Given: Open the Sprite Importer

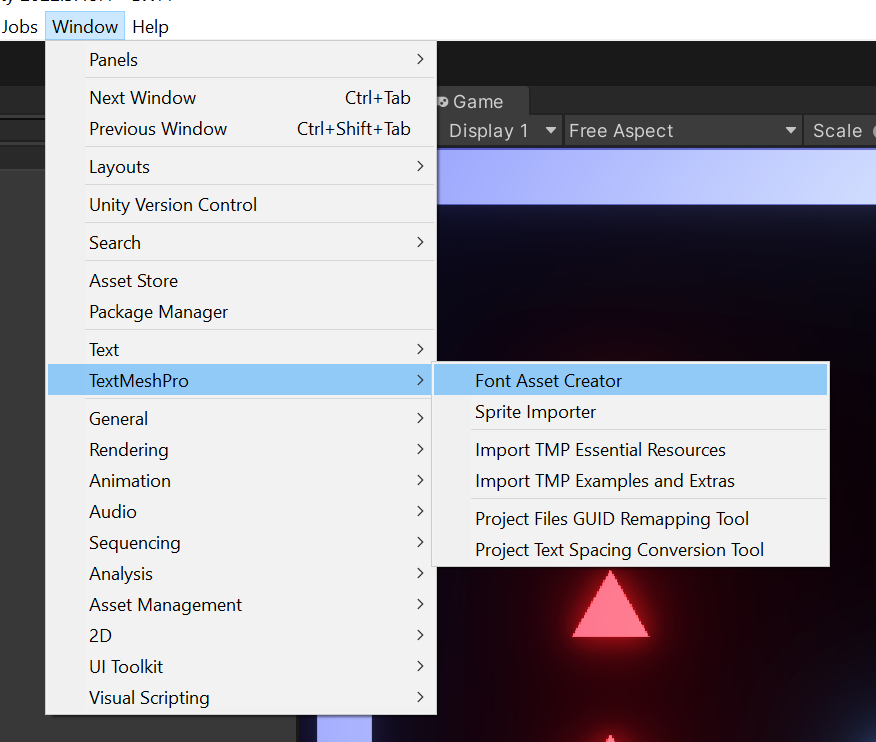Looking at the screenshot, I should [630, 412].
